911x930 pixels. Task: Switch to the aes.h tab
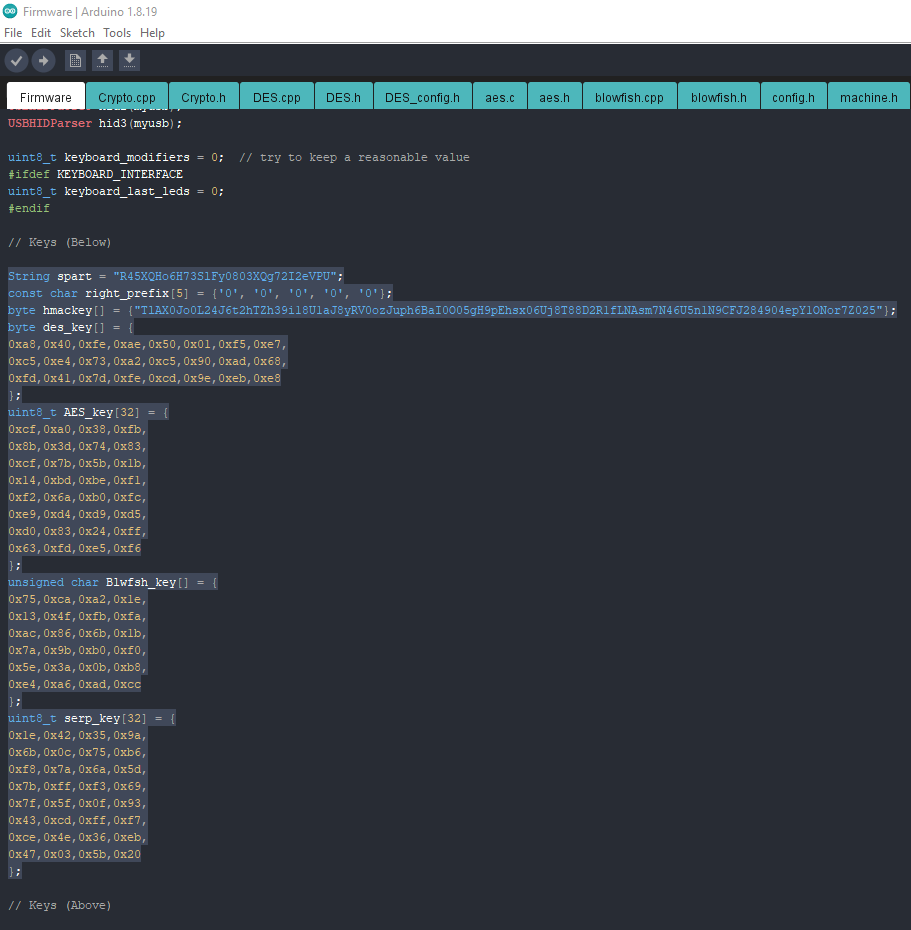pos(555,97)
